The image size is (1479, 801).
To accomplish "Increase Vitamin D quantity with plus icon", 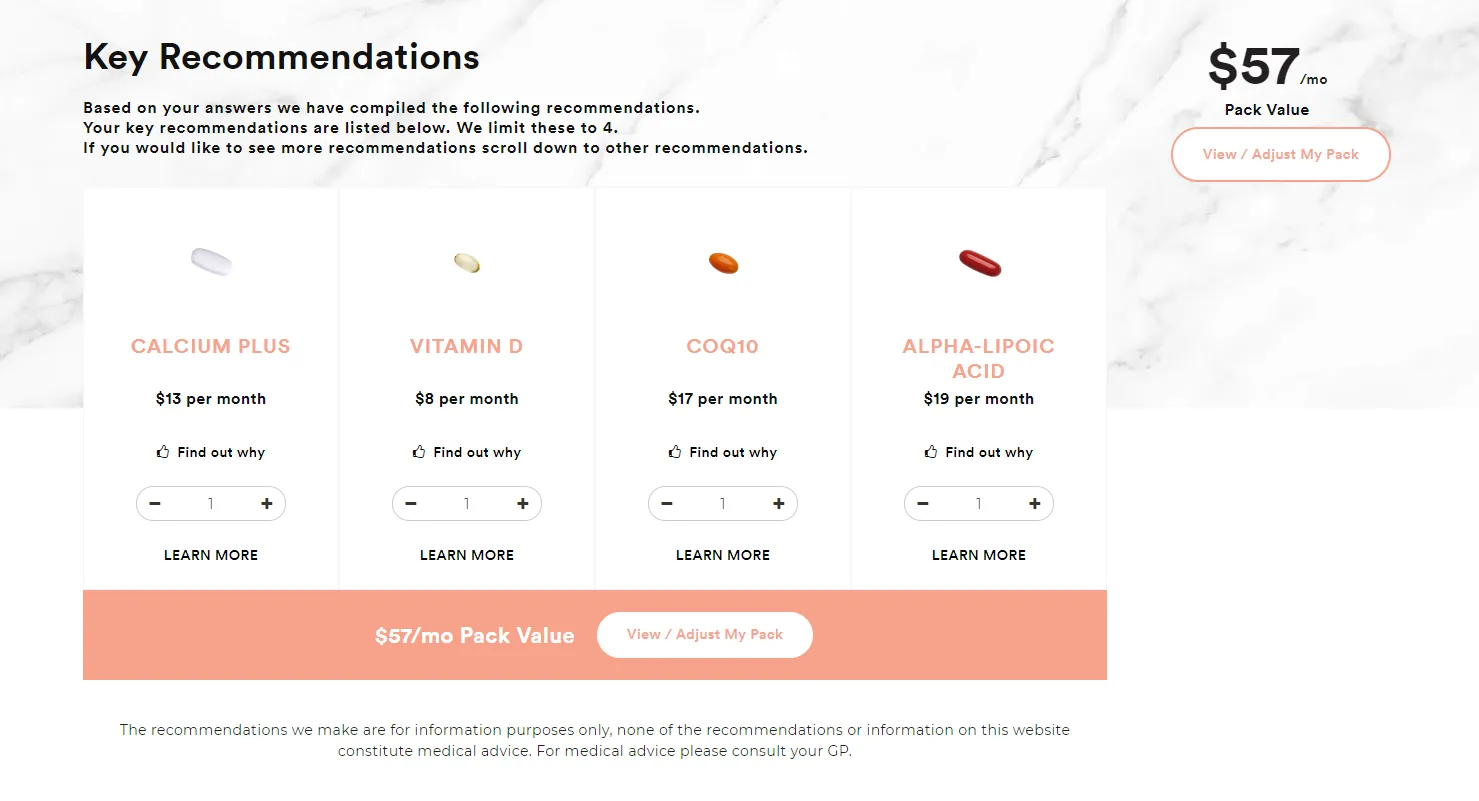I will 523,504.
